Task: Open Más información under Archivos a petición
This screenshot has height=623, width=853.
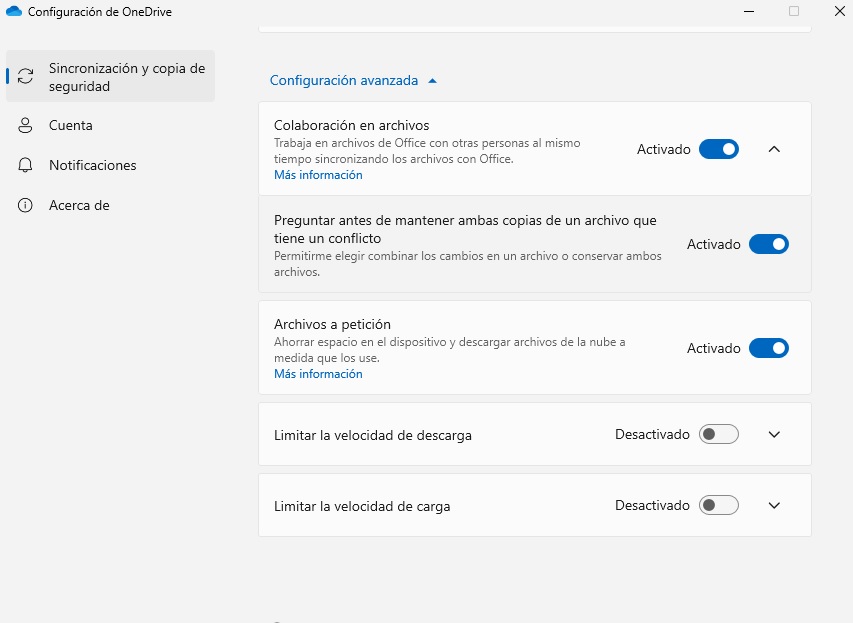Action: pos(318,374)
